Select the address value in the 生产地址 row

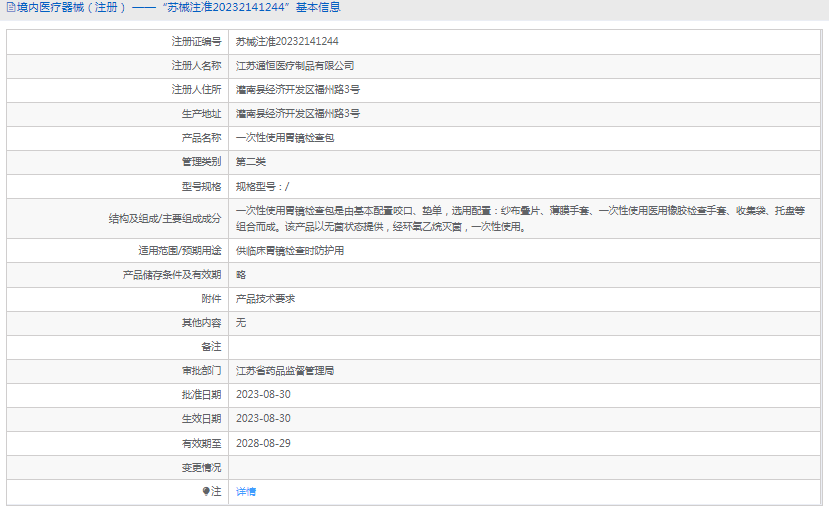click(298, 114)
